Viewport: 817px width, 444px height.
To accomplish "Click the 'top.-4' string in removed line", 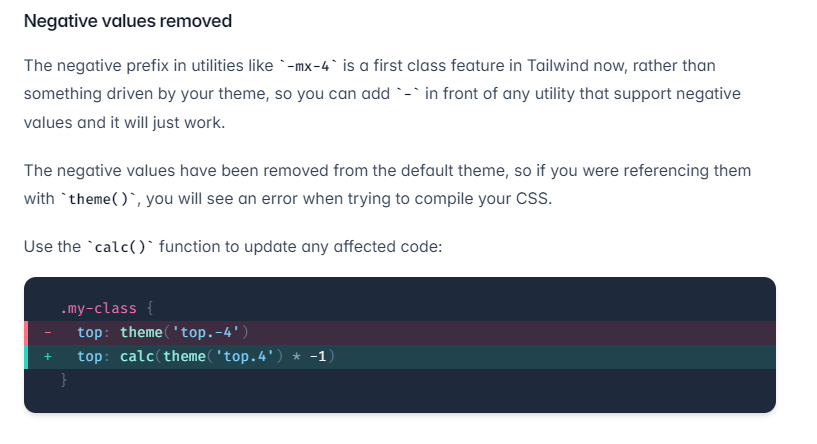I will tap(205, 332).
